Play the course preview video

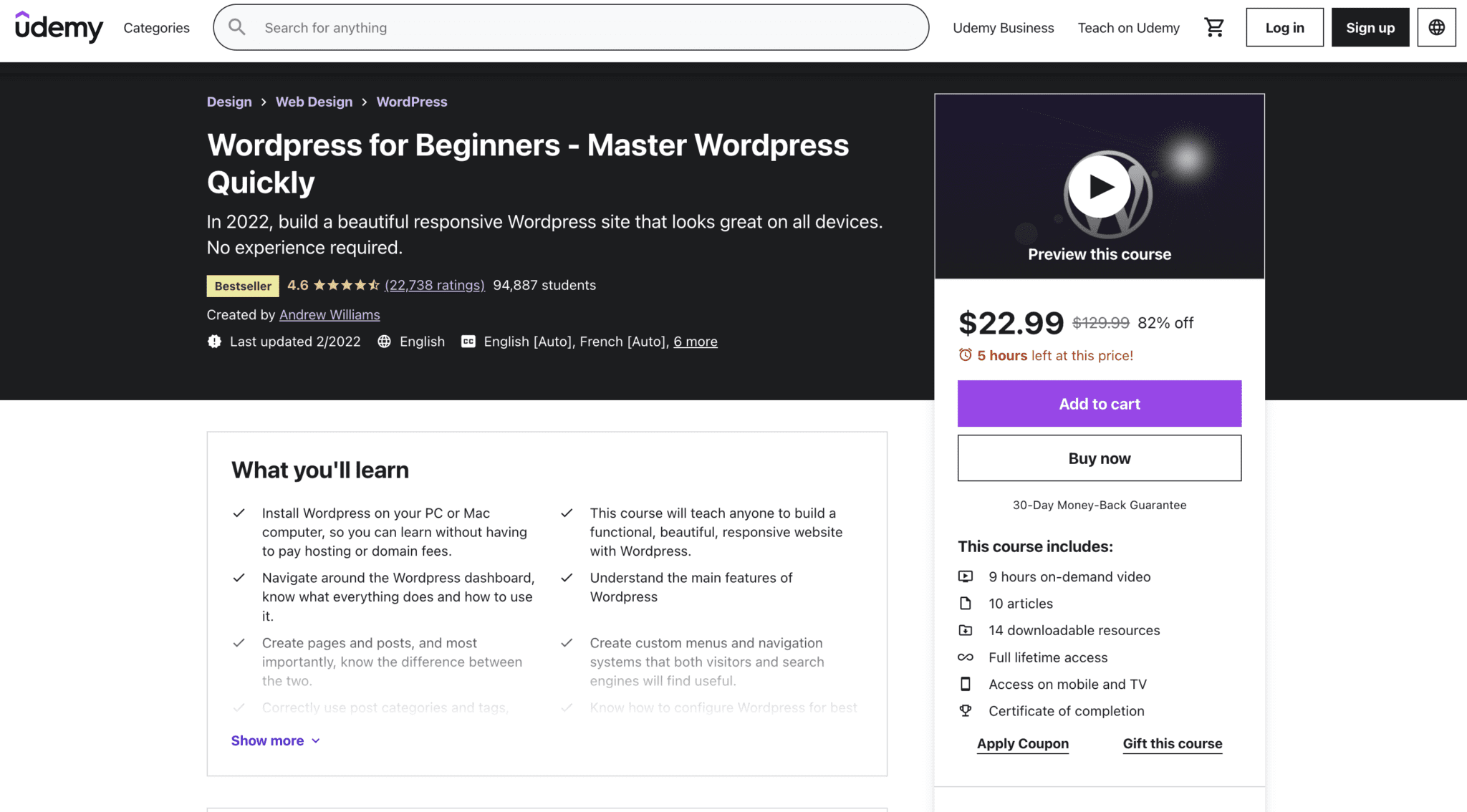click(x=1100, y=186)
